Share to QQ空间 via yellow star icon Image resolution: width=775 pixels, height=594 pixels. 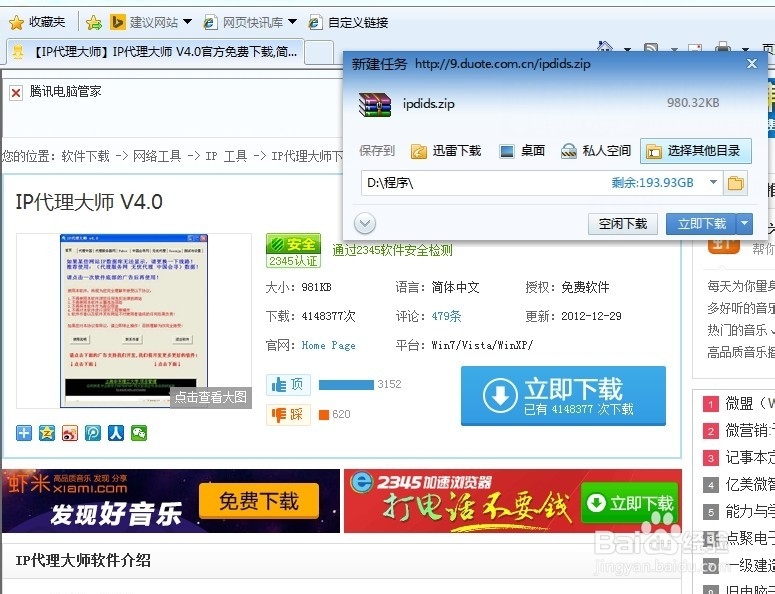click(x=47, y=433)
